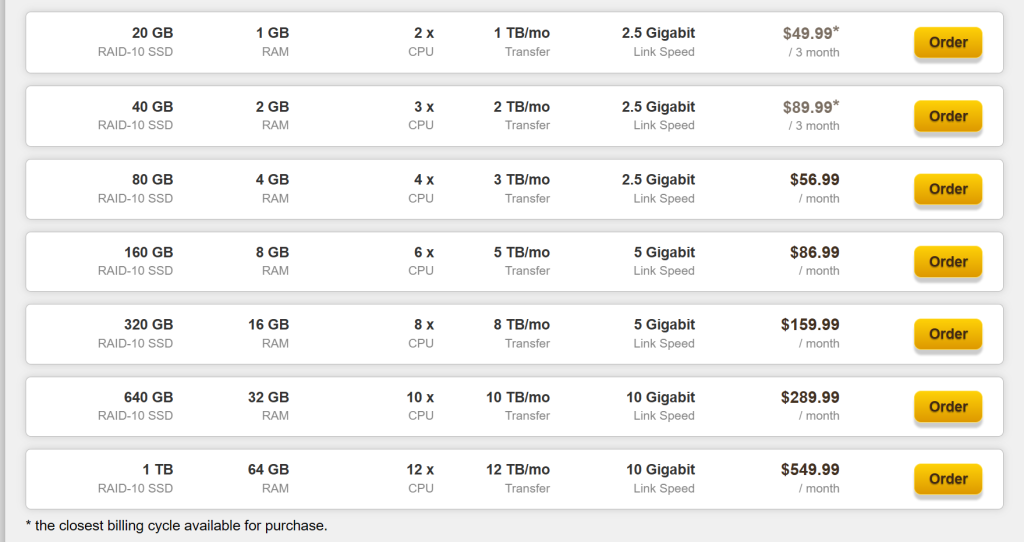Order the 20 GB RAID-10 SSD plan

(x=948, y=42)
